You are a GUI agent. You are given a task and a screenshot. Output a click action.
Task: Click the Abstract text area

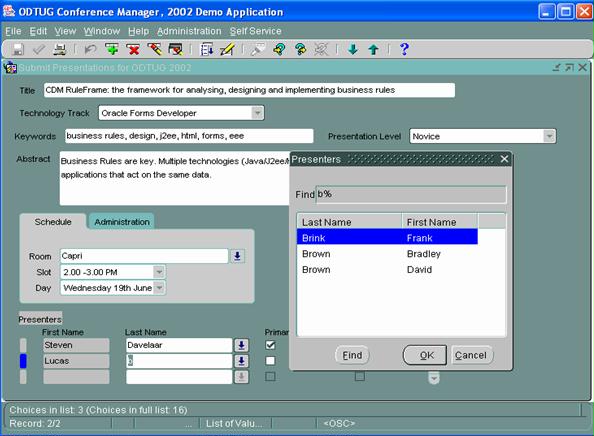[175, 178]
